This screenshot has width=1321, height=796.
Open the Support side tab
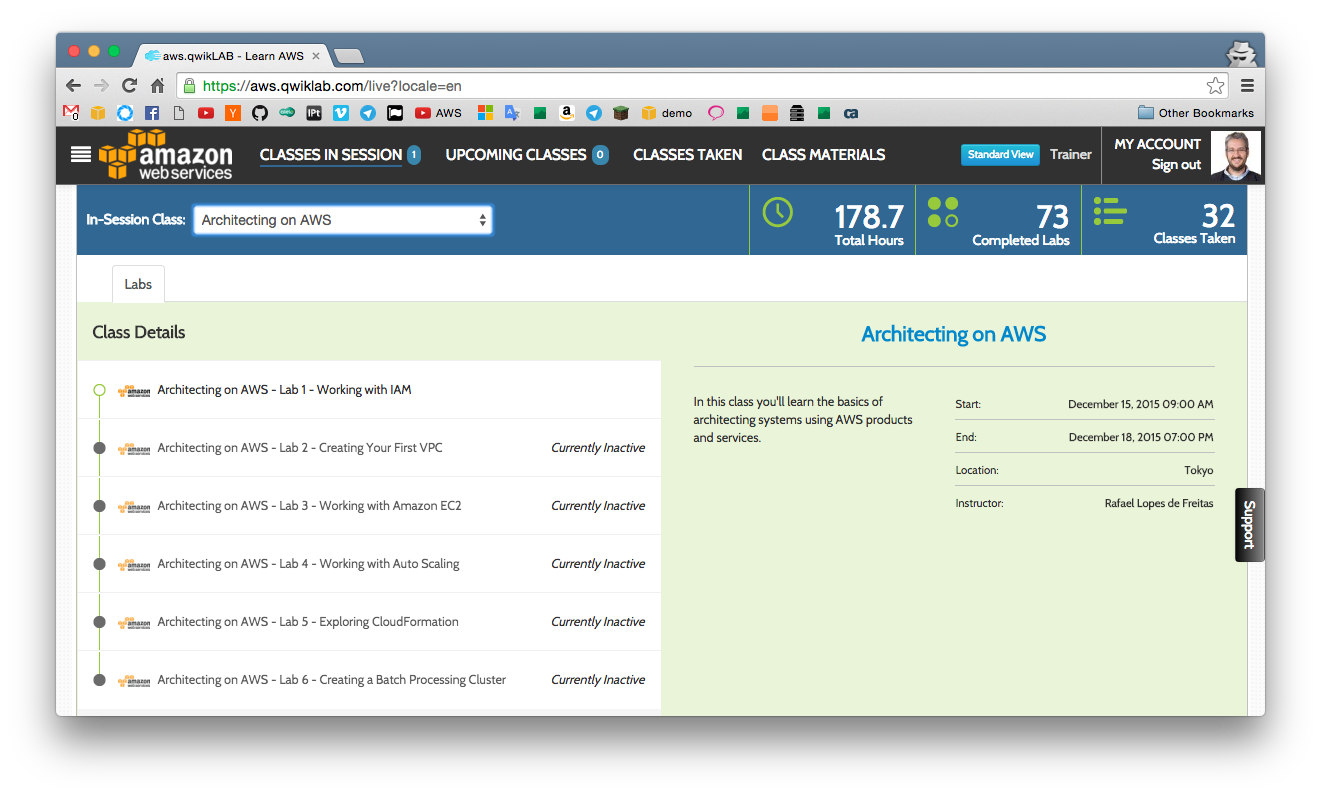[1249, 524]
